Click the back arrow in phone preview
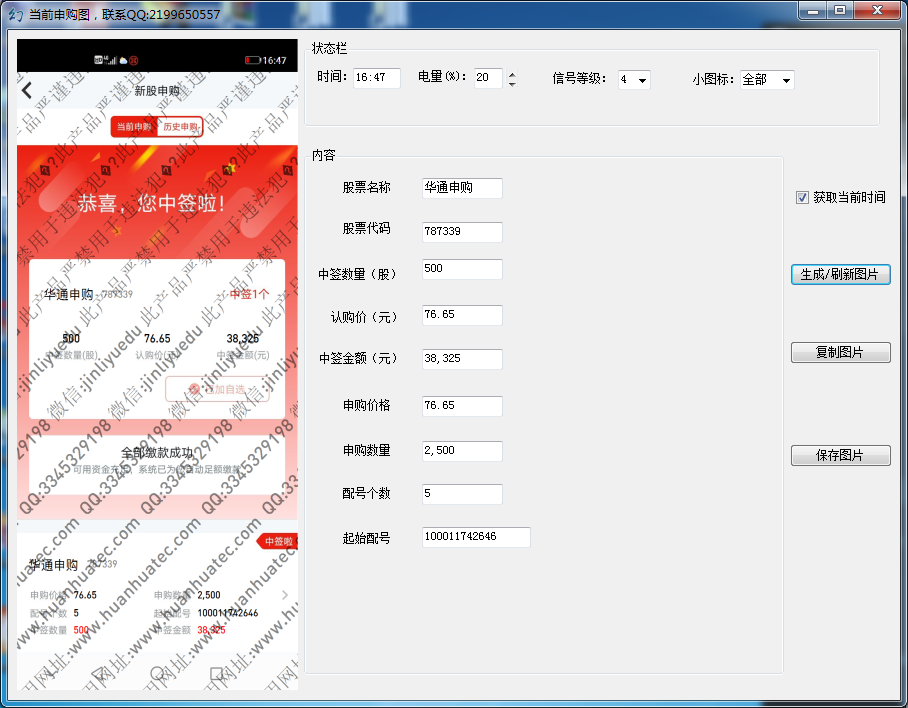This screenshot has height=708, width=908. [28, 91]
